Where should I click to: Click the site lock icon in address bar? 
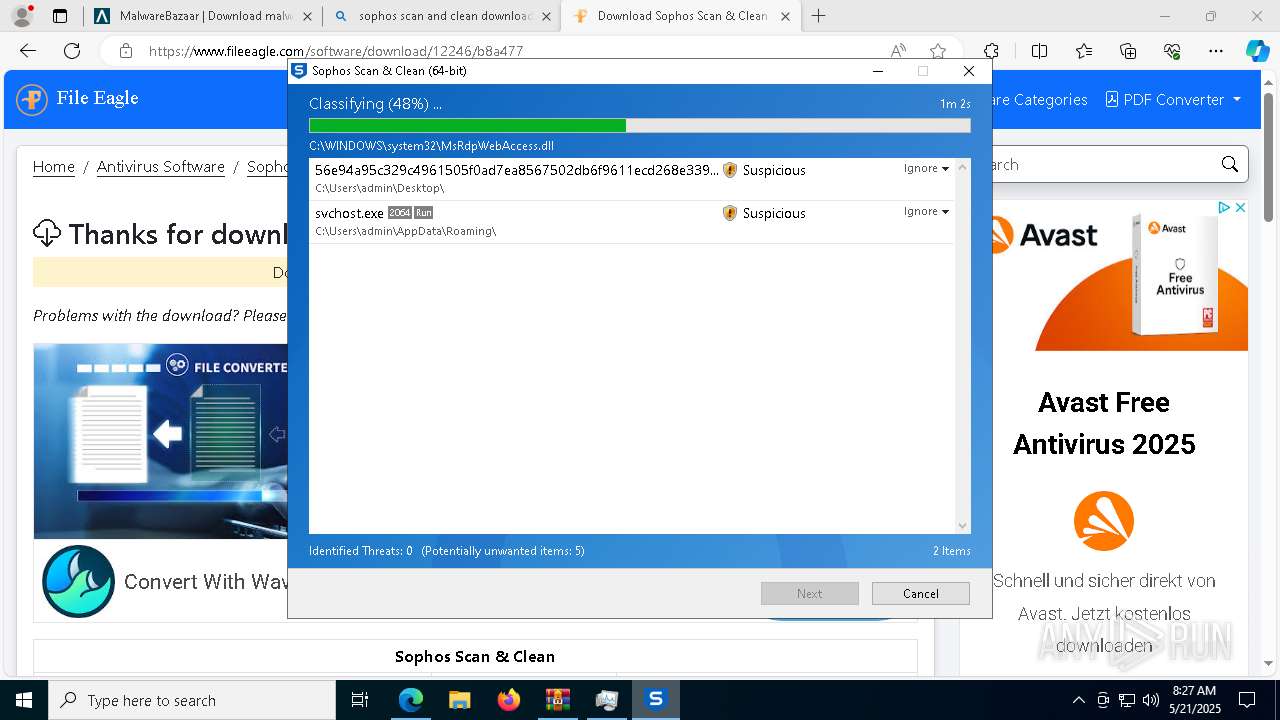pos(126,51)
